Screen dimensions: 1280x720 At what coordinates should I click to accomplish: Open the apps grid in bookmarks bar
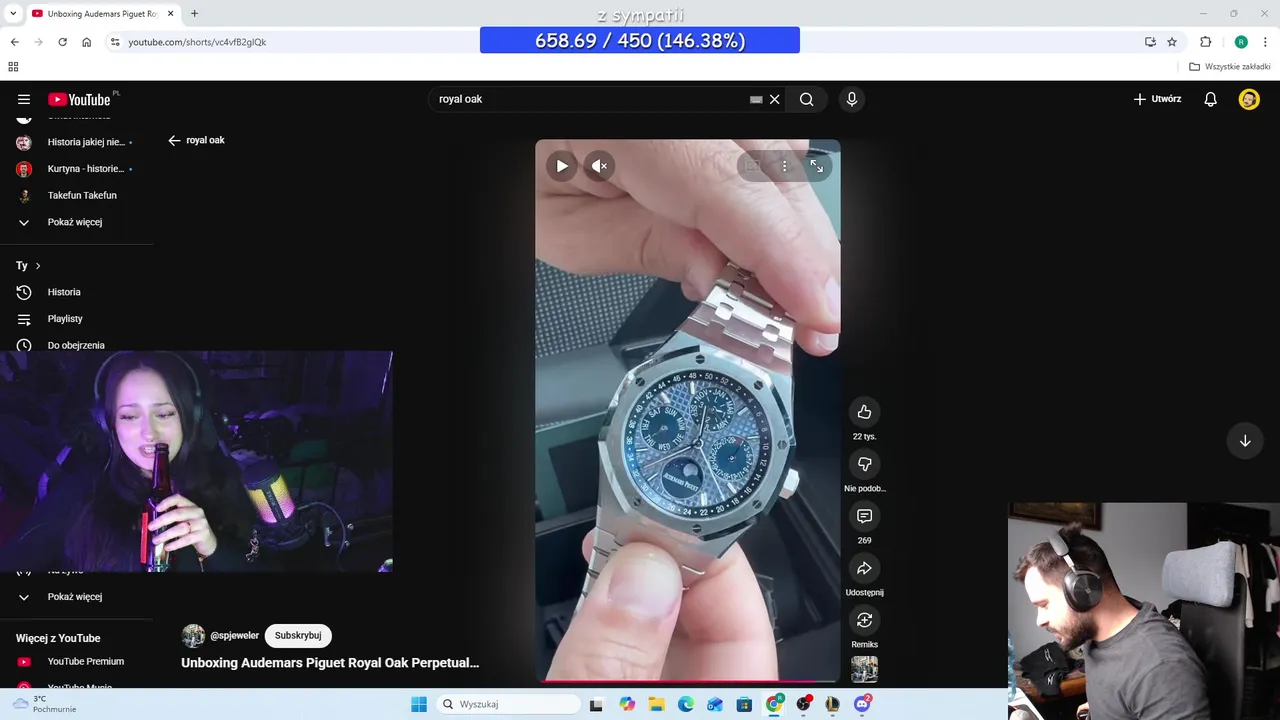point(13,67)
